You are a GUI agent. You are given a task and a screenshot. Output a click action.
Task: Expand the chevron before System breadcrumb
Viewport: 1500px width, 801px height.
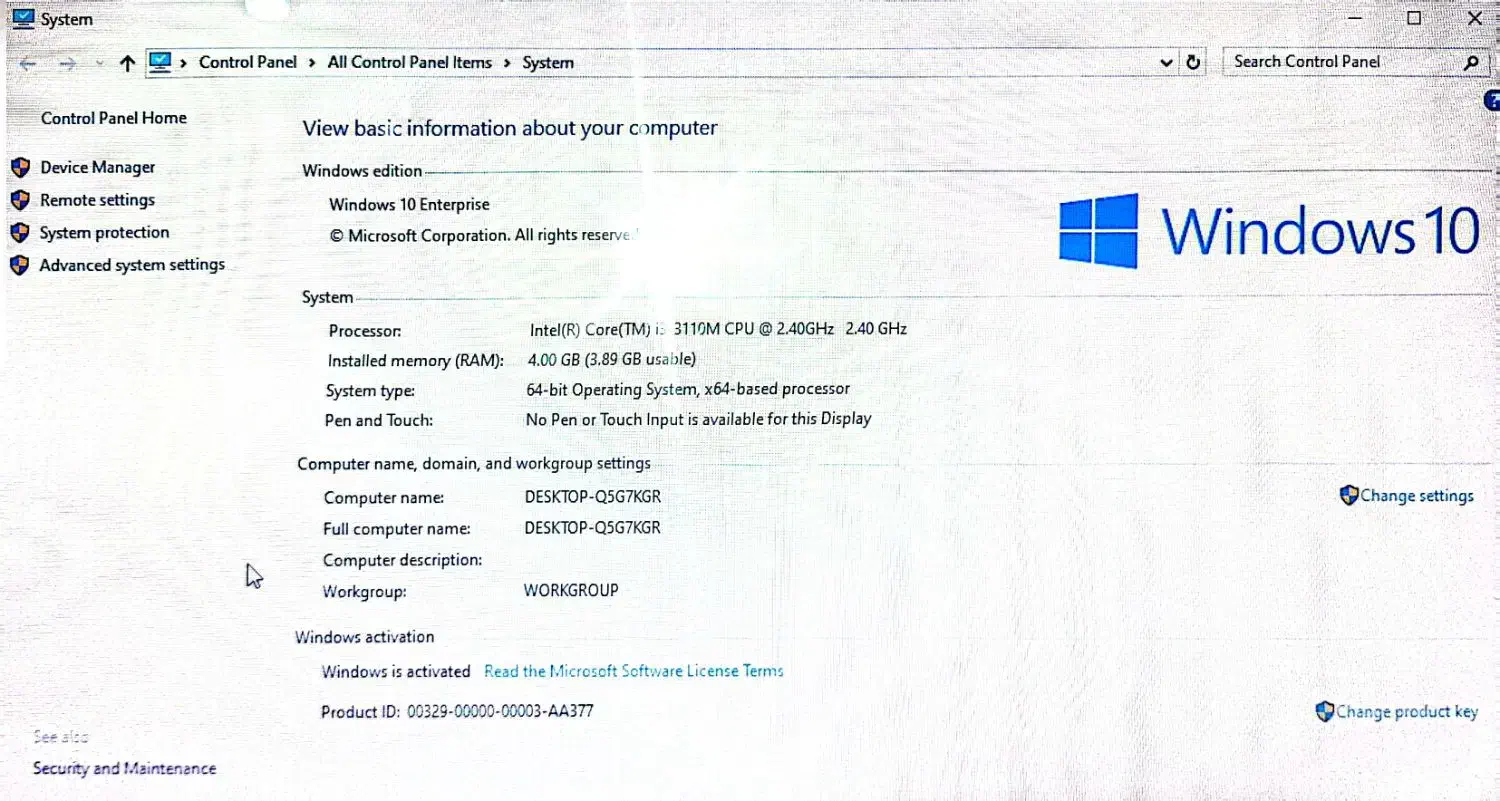(507, 63)
